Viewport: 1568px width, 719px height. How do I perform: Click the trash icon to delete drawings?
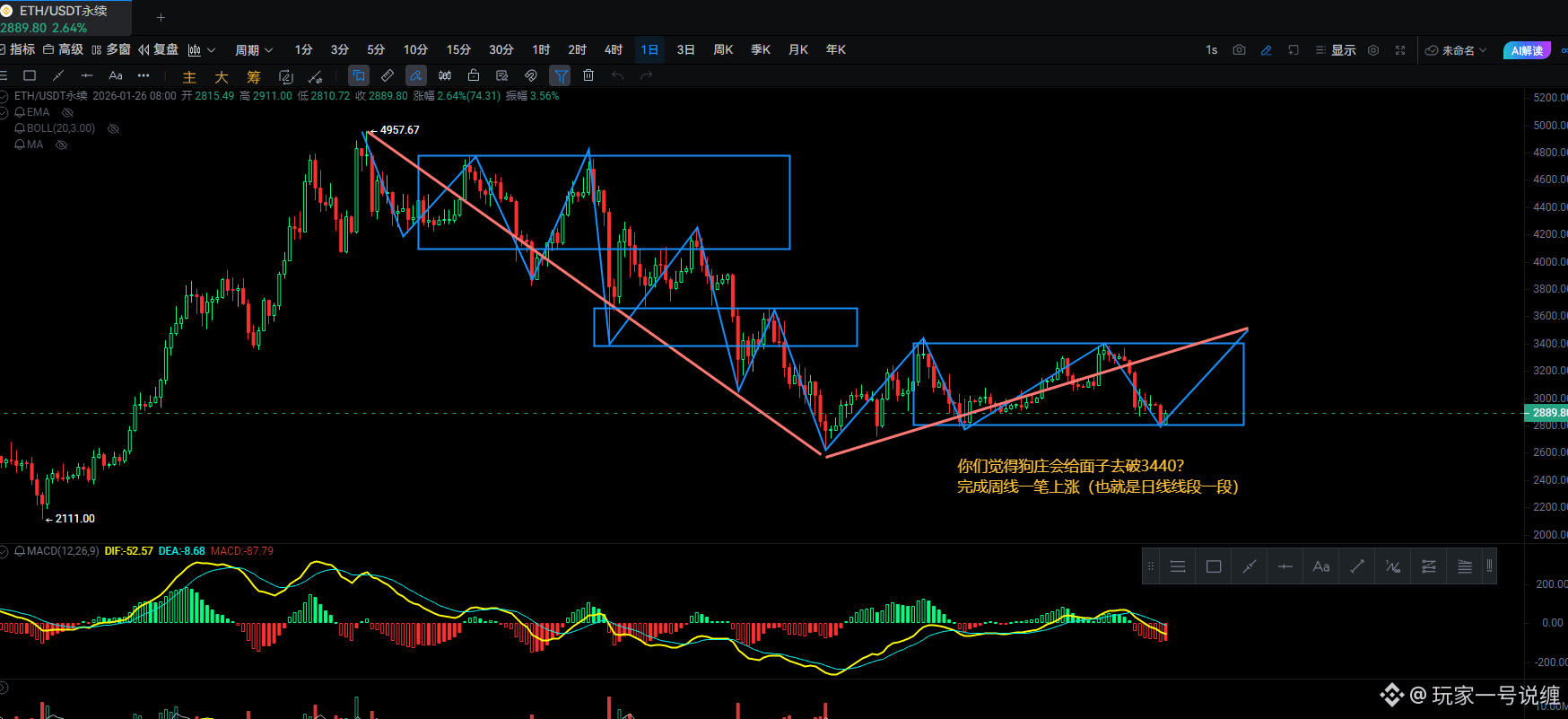pyautogui.click(x=588, y=75)
